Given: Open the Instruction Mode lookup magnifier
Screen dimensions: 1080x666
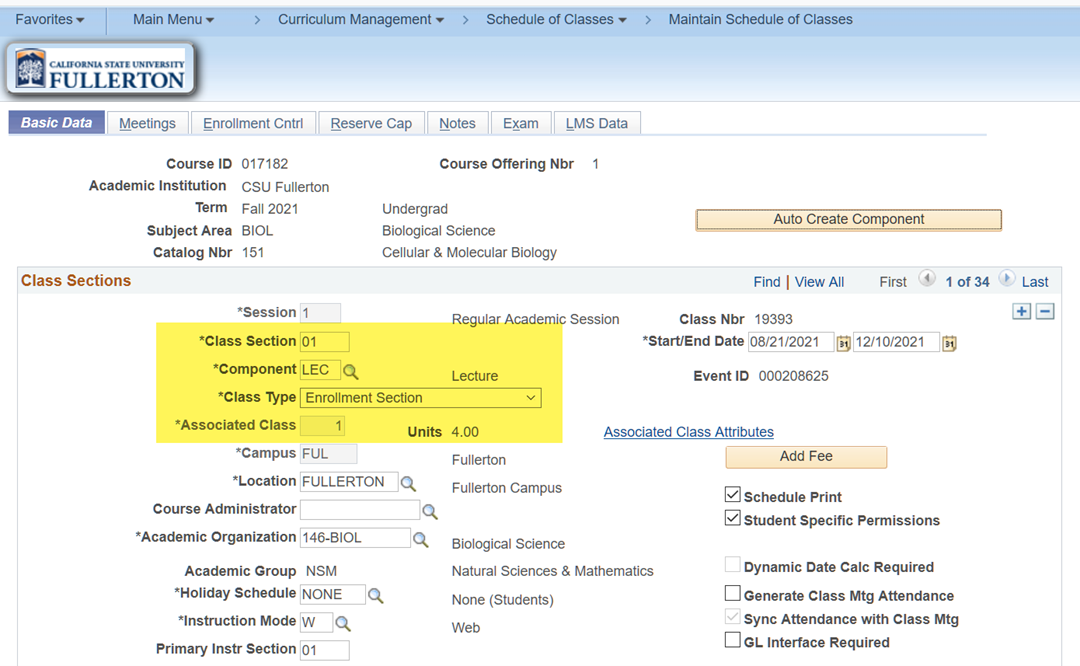Looking at the screenshot, I should coord(342,623).
